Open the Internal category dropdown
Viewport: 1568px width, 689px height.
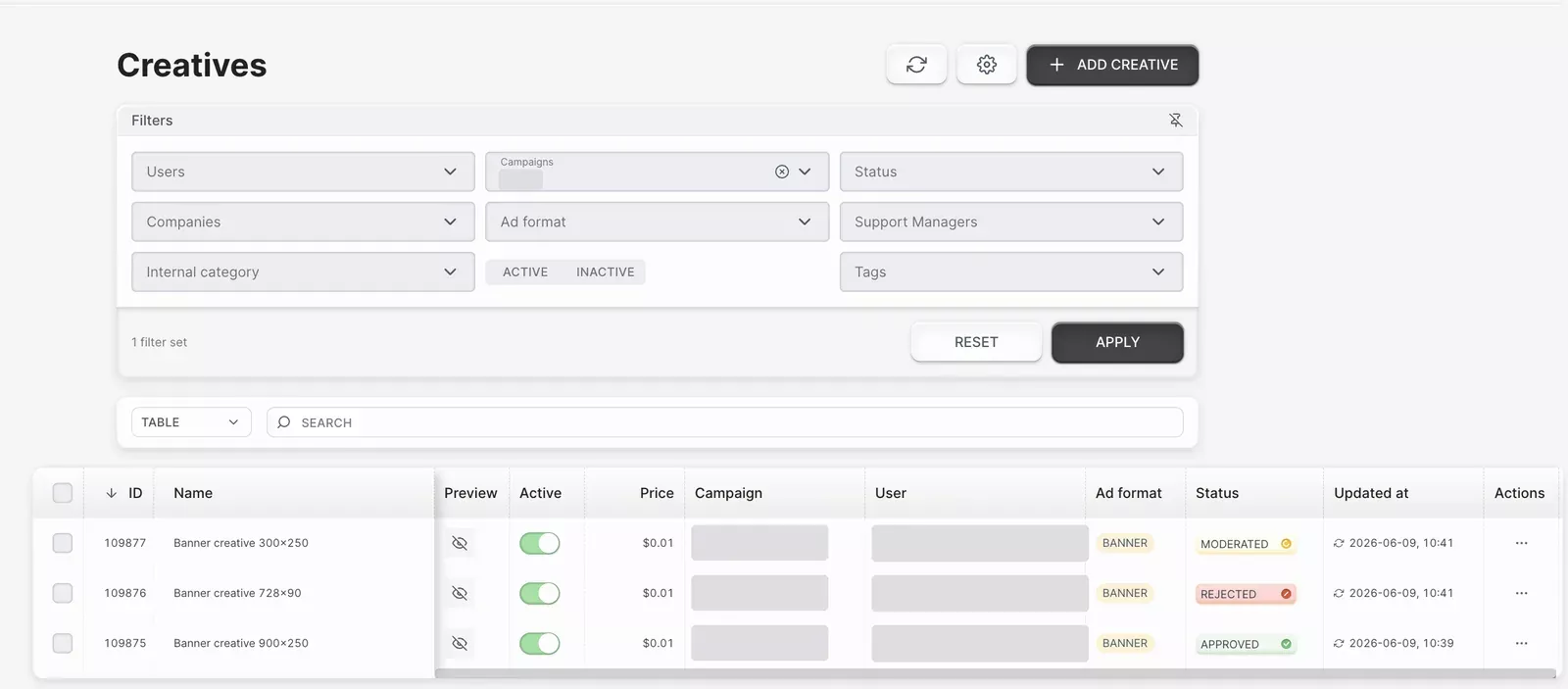click(303, 271)
